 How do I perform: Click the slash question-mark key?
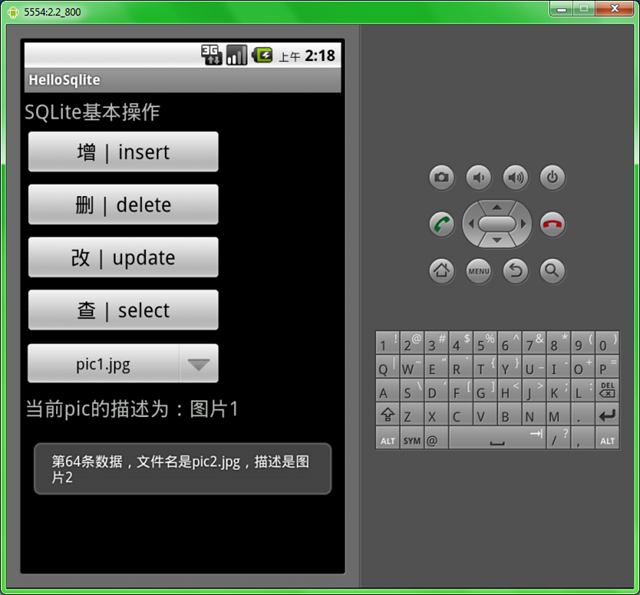point(558,439)
